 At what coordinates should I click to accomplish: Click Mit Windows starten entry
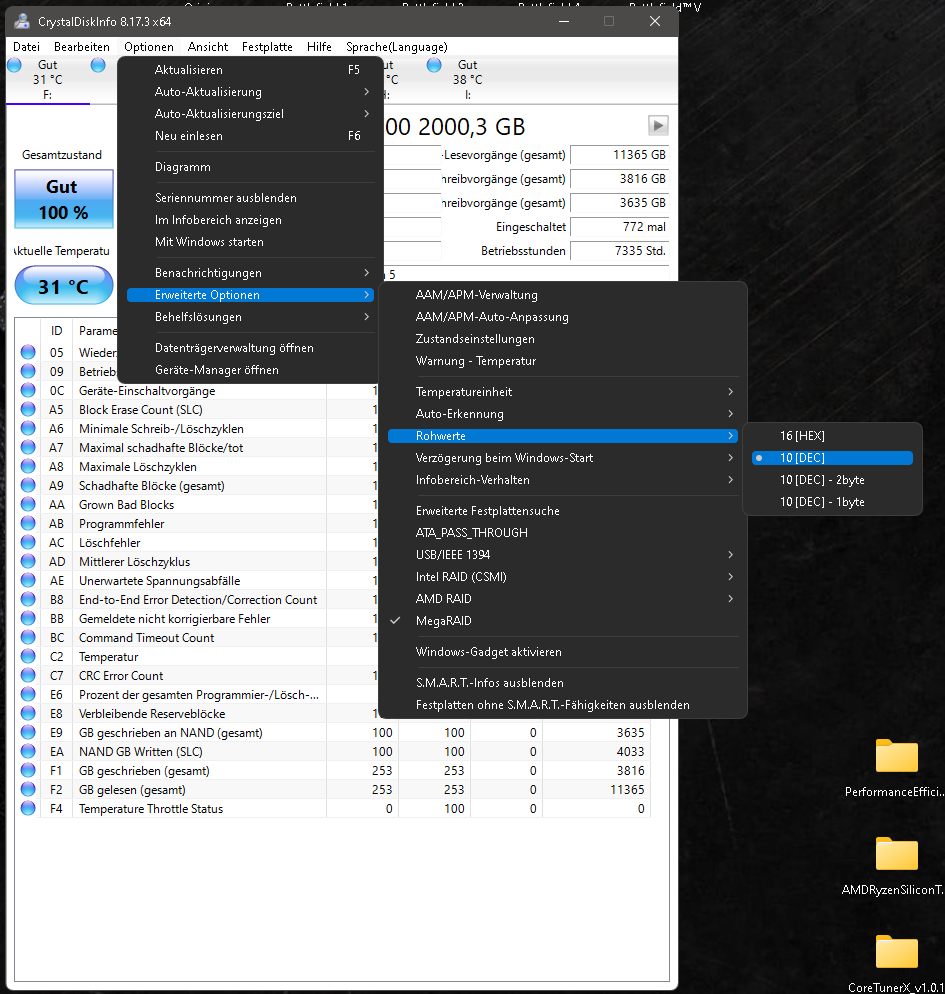(x=250, y=242)
